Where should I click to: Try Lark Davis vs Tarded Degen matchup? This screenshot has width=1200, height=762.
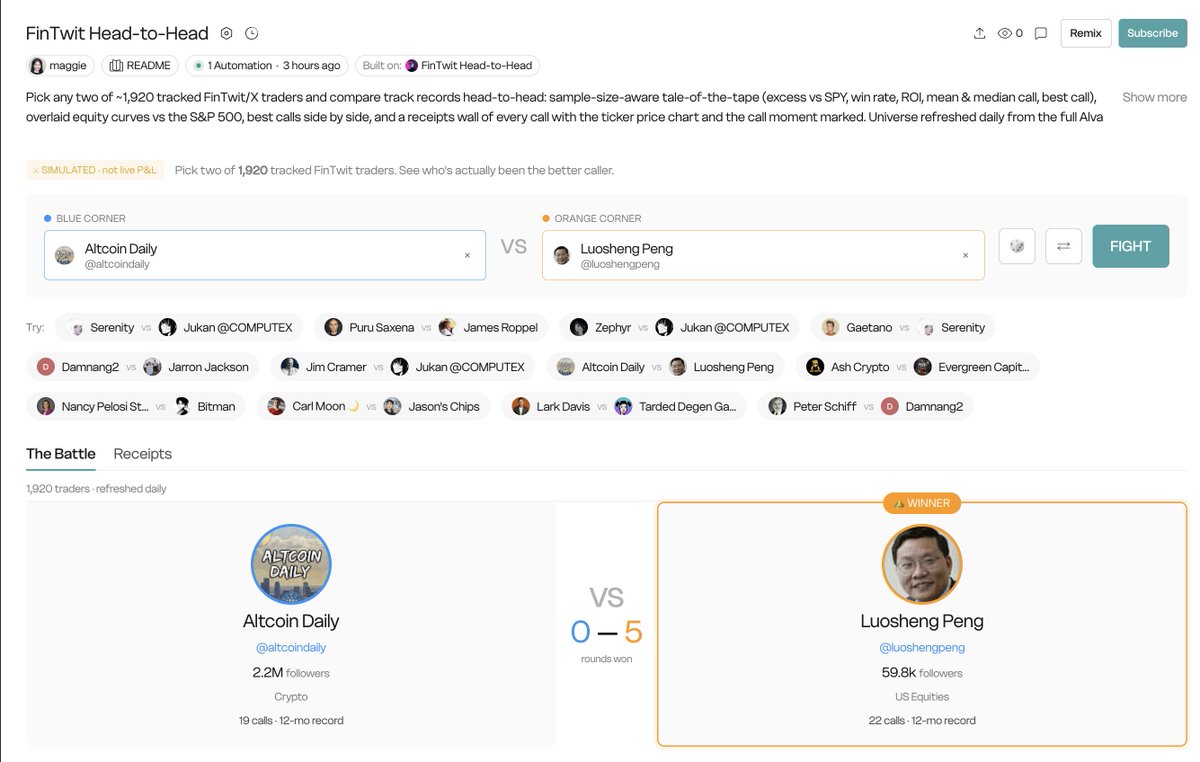[x=623, y=406]
